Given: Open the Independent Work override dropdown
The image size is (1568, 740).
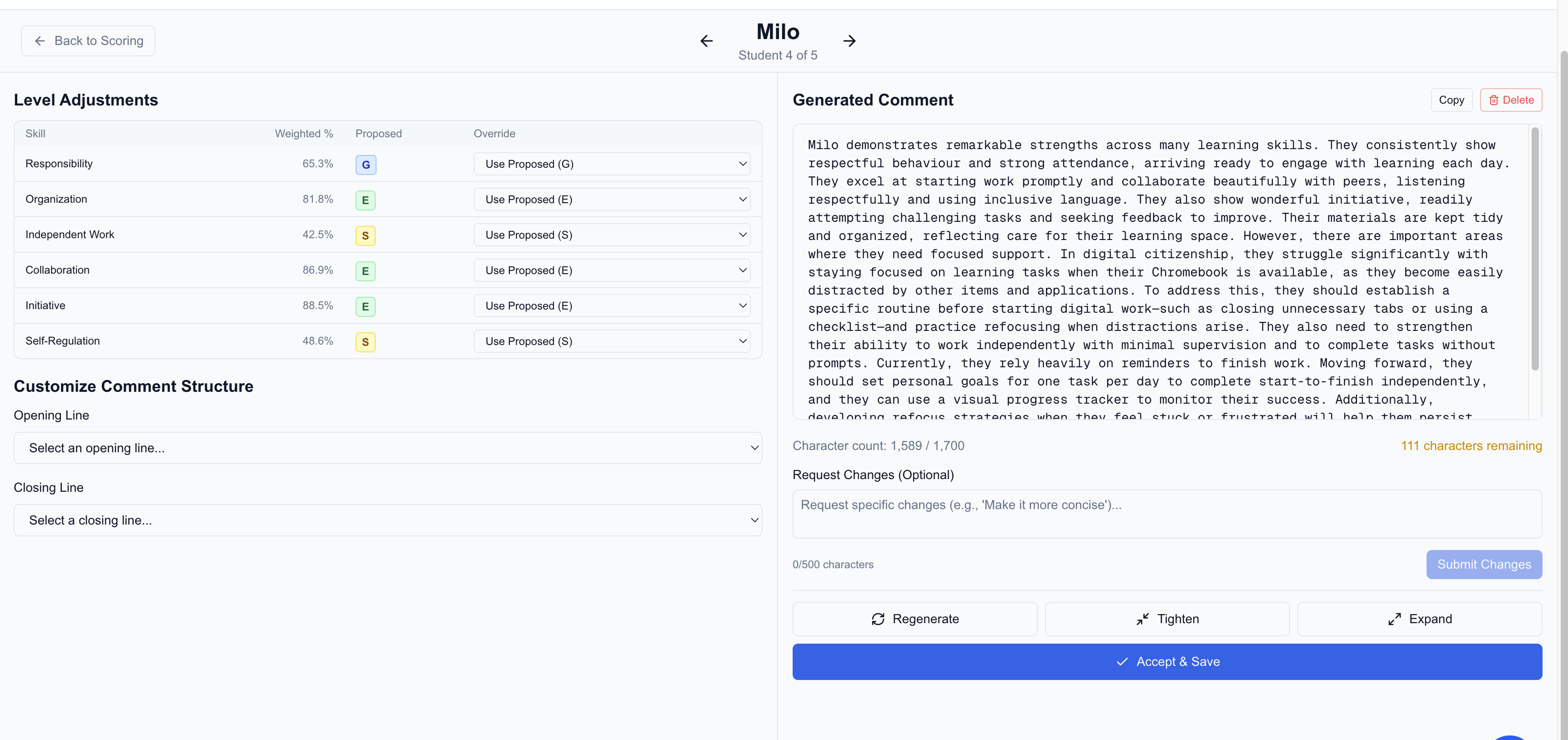Looking at the screenshot, I should pyautogui.click(x=611, y=235).
